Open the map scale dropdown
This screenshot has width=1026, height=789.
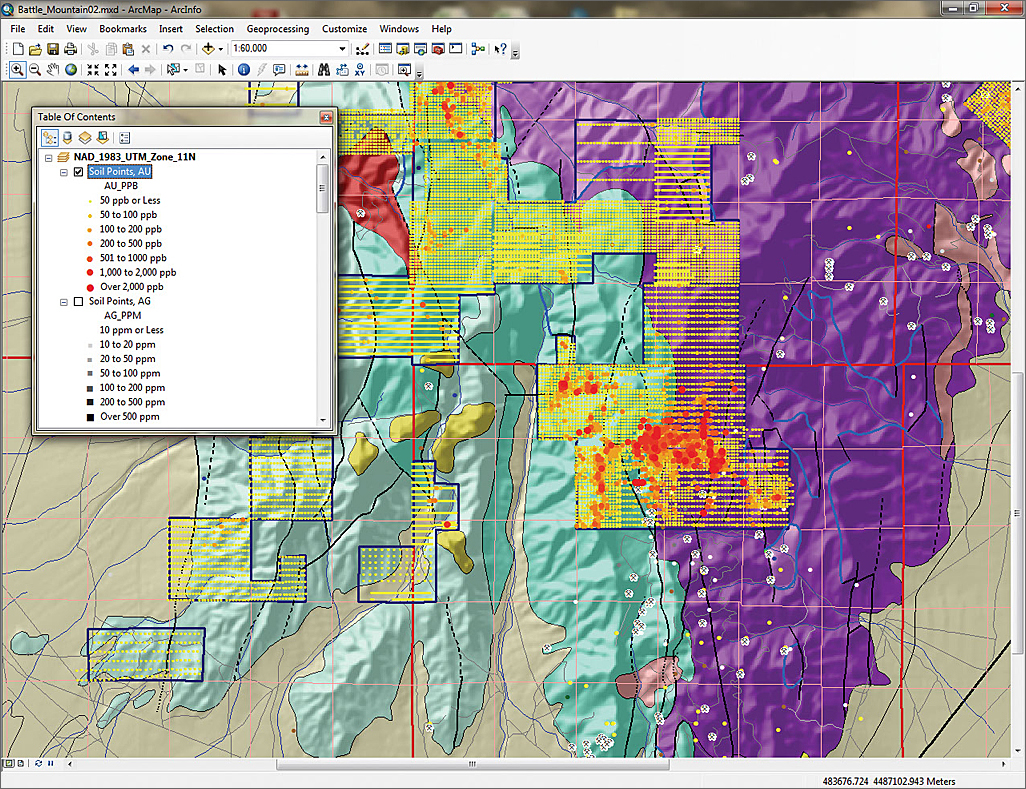pyautogui.click(x=342, y=49)
